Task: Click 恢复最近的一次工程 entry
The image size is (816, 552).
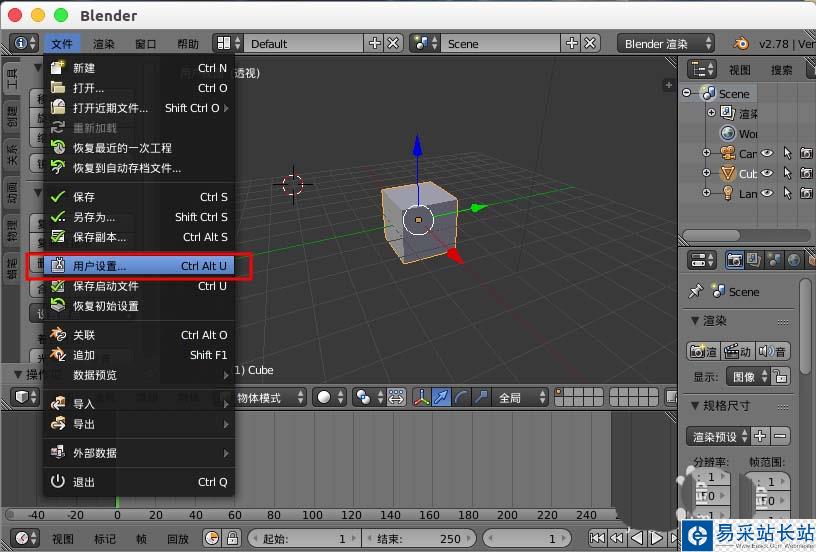Action: [x=139, y=148]
